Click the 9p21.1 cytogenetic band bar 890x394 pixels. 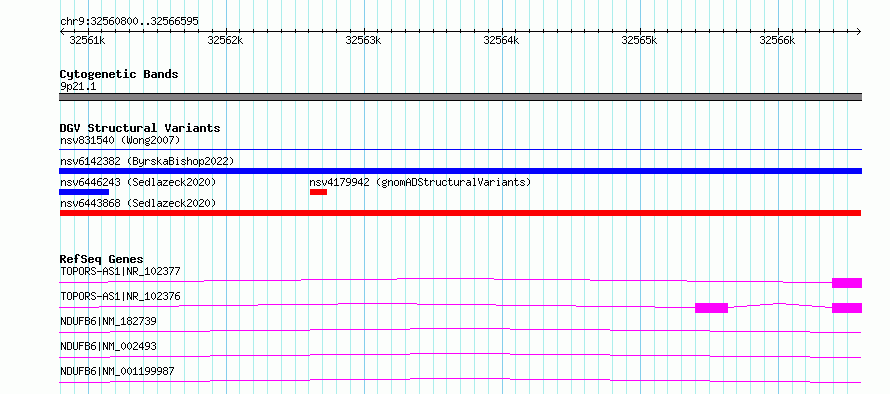click(x=460, y=97)
